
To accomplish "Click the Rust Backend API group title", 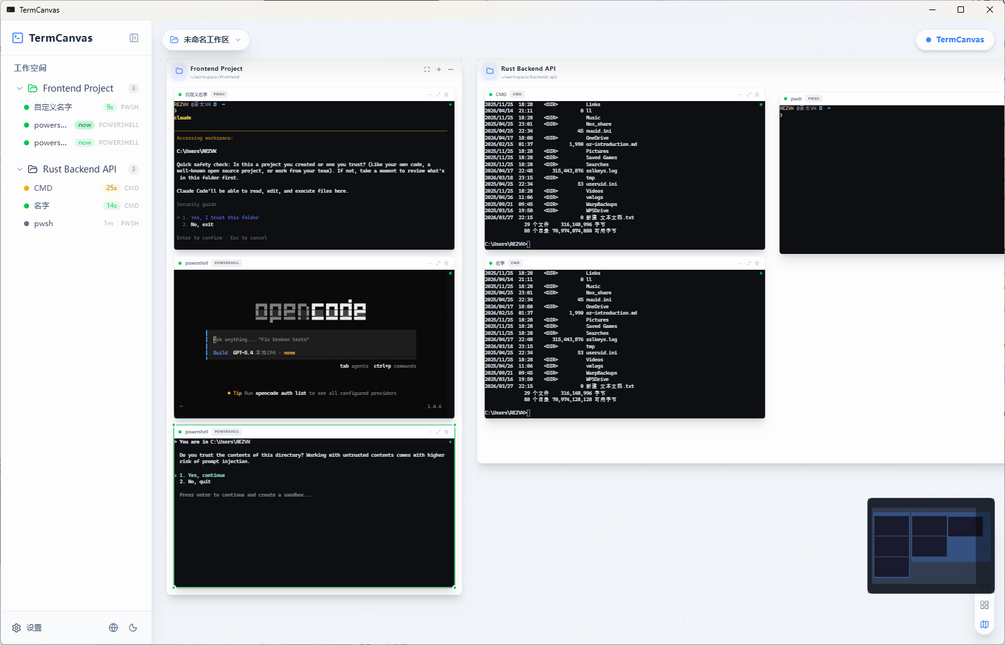I will [528, 69].
